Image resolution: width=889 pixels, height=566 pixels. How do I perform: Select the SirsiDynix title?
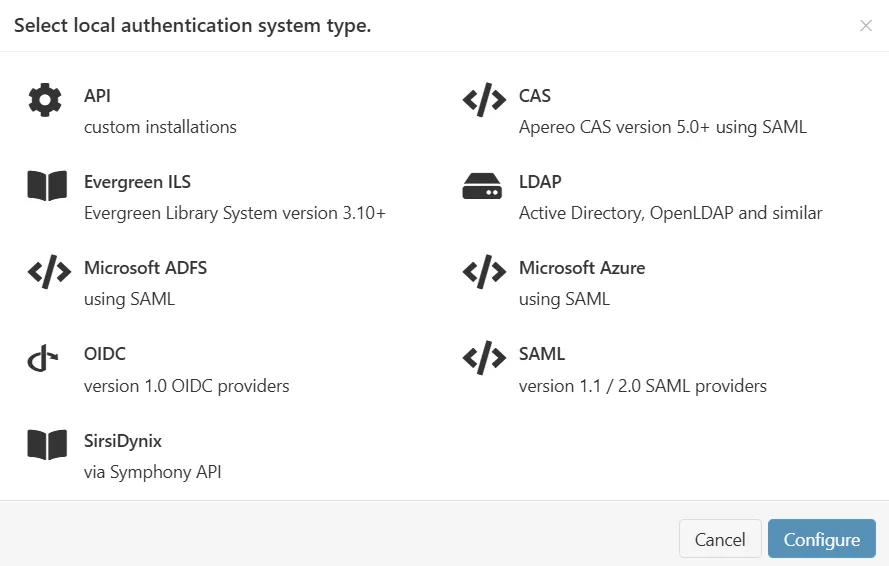(123, 441)
